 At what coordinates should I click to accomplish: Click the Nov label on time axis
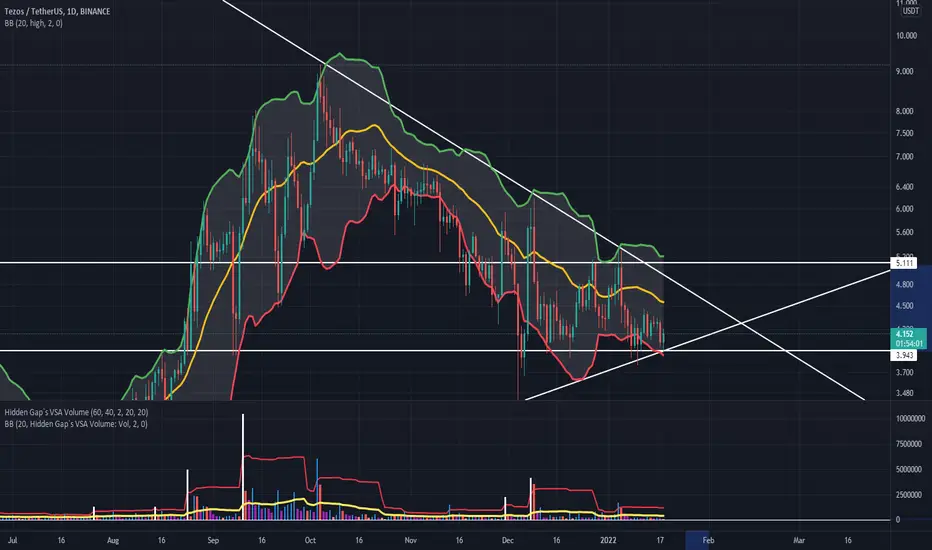[410, 540]
